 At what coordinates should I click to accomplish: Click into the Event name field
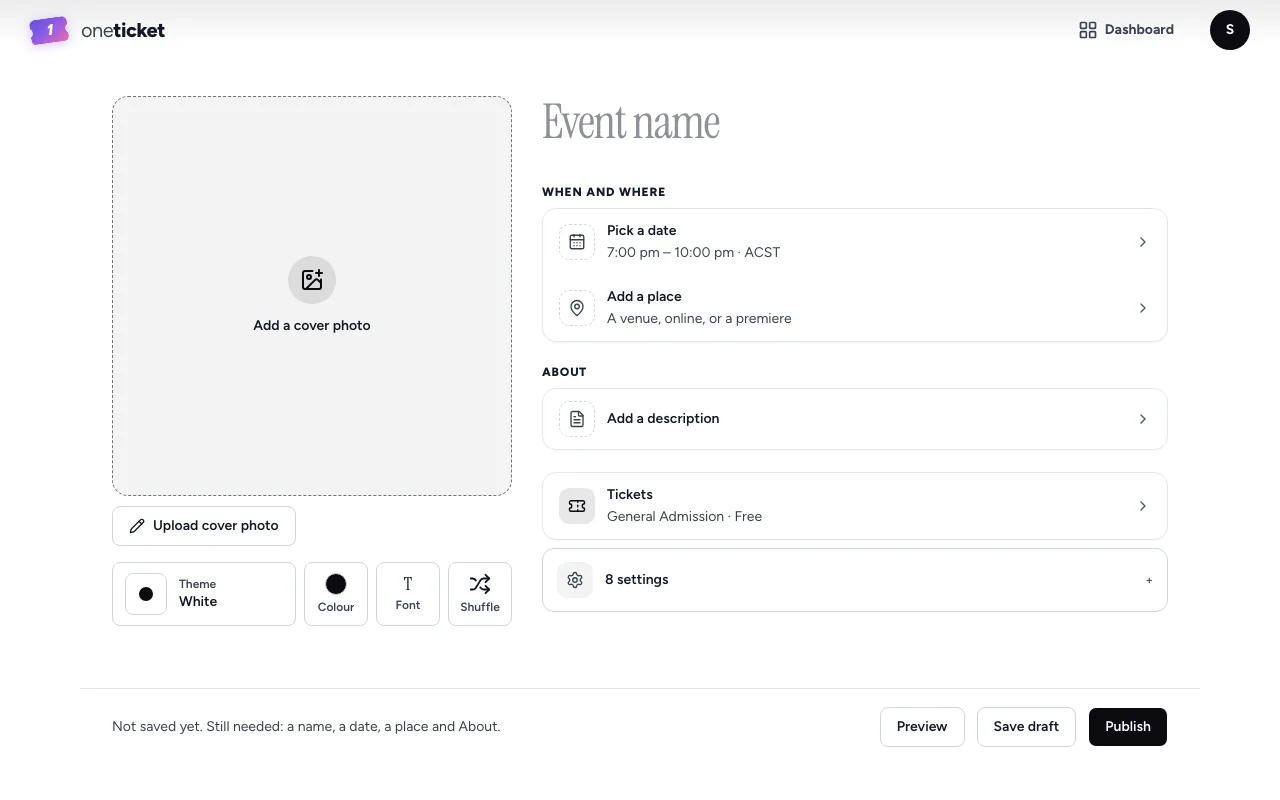tap(854, 122)
